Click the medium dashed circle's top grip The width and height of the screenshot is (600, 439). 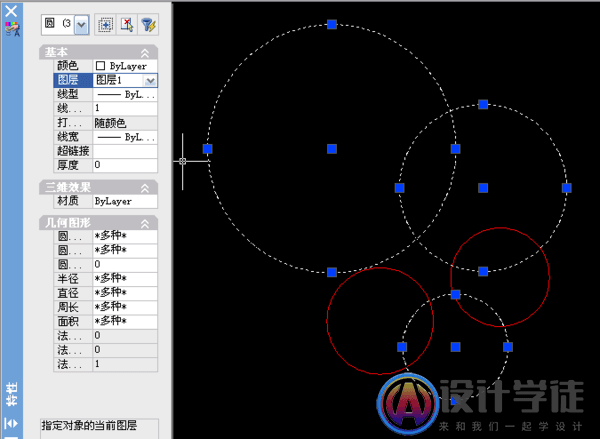click(x=483, y=104)
